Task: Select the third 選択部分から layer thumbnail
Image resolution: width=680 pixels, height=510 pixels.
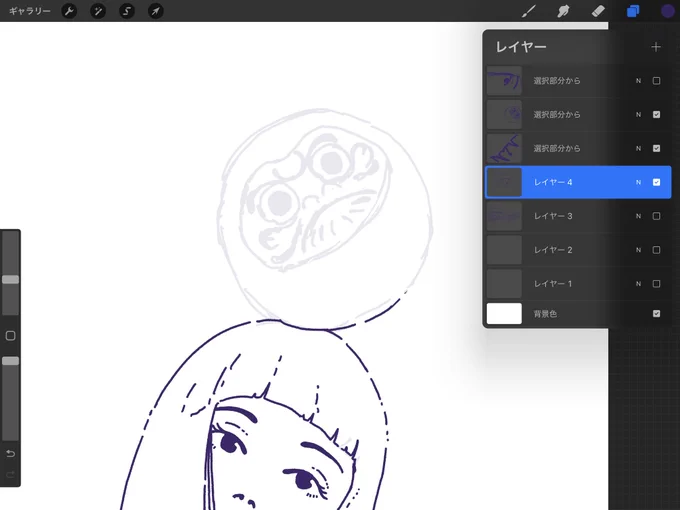Action: coord(504,148)
